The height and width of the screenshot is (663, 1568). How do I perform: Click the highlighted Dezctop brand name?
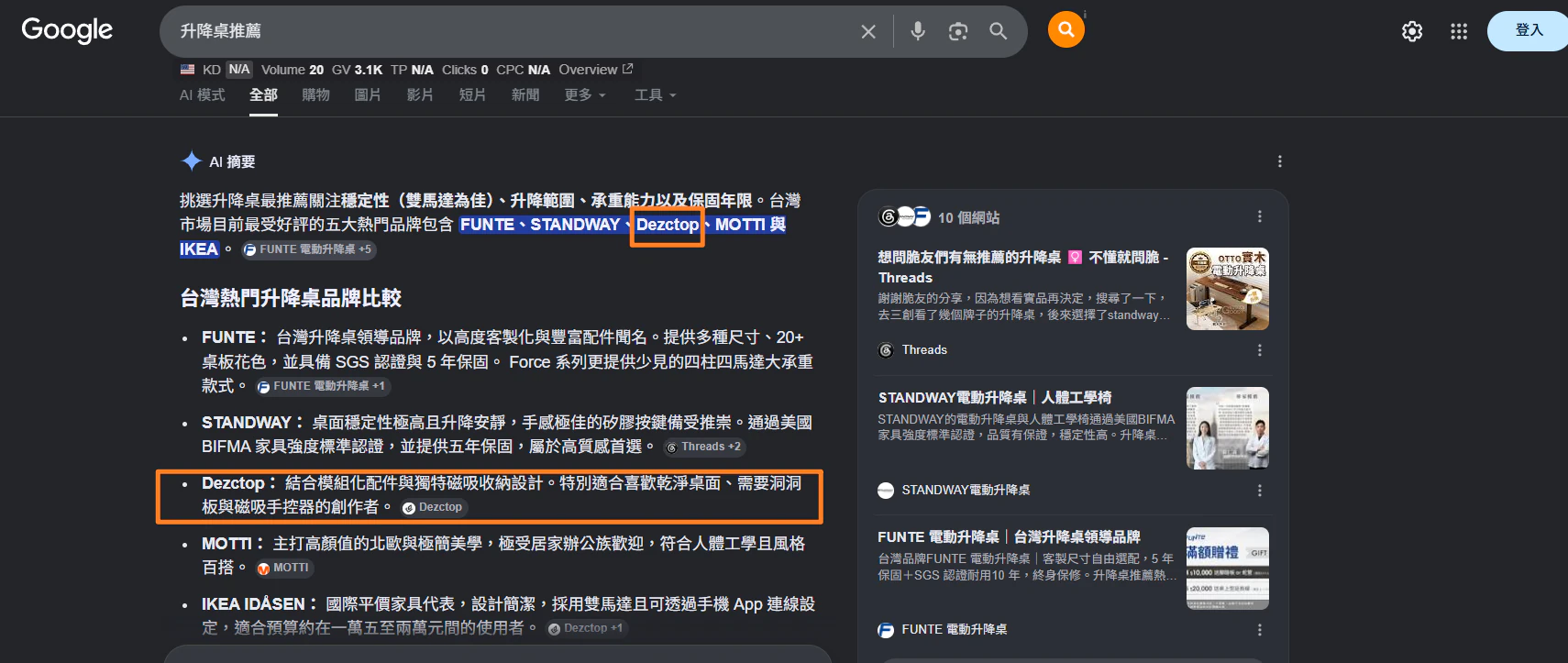[668, 225]
